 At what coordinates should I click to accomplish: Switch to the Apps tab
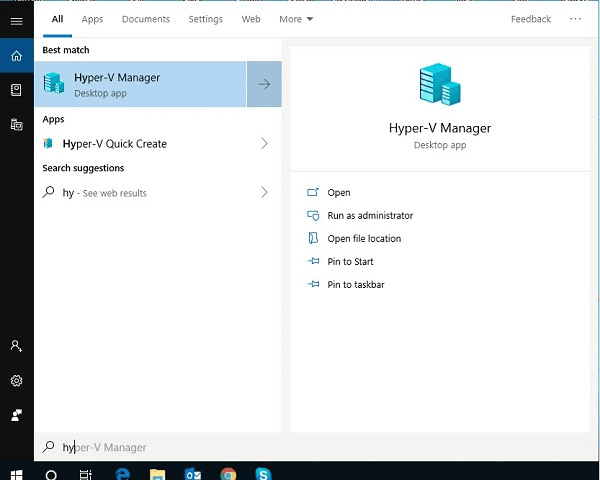click(92, 19)
